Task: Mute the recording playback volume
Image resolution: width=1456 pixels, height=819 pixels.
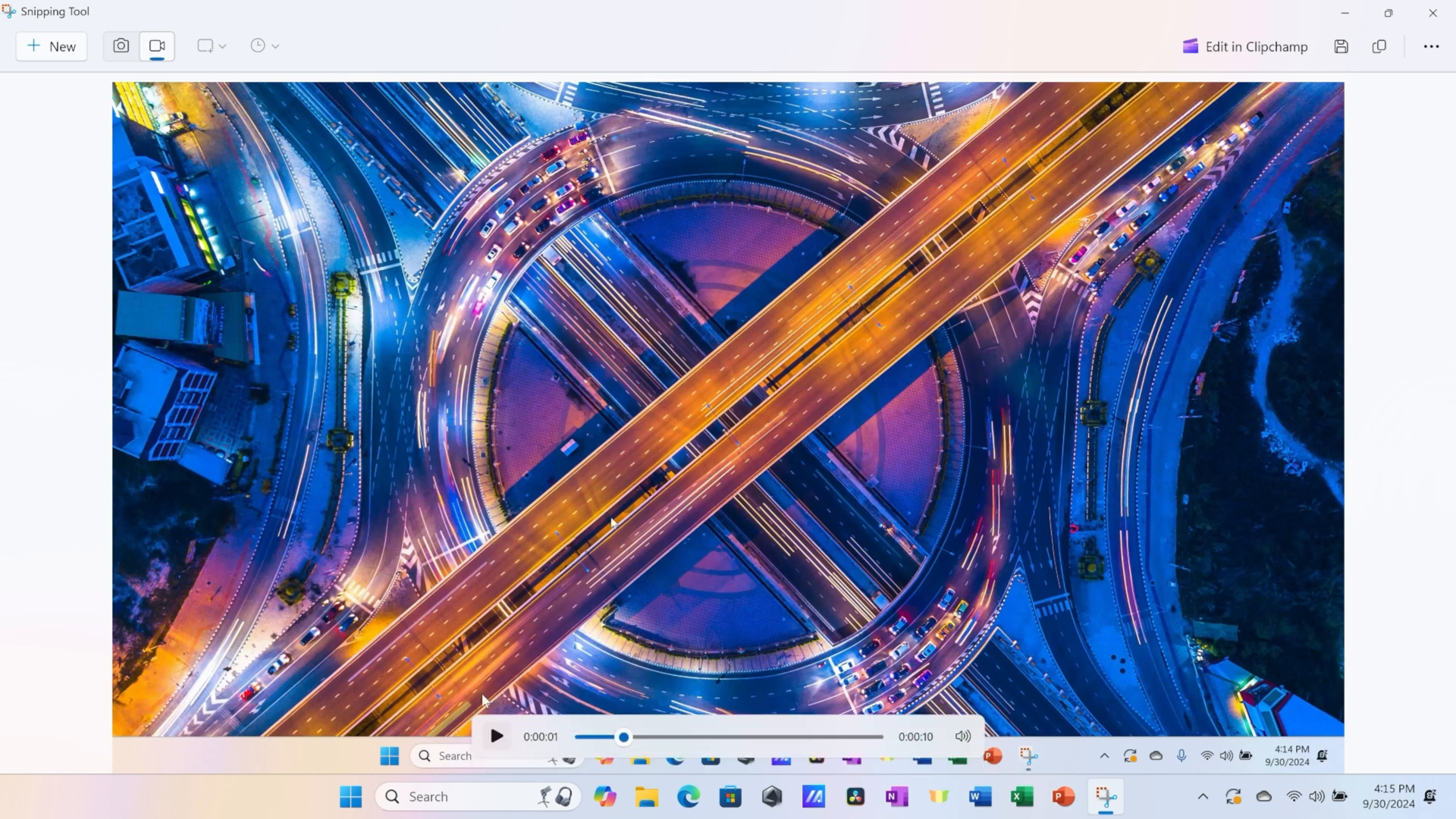Action: click(x=962, y=736)
